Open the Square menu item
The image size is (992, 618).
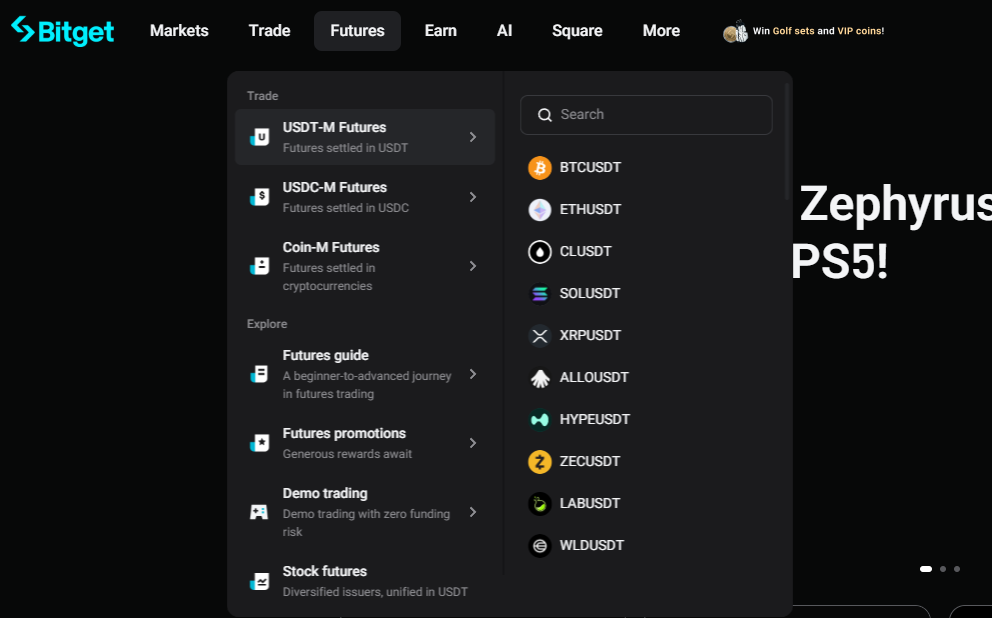[577, 30]
